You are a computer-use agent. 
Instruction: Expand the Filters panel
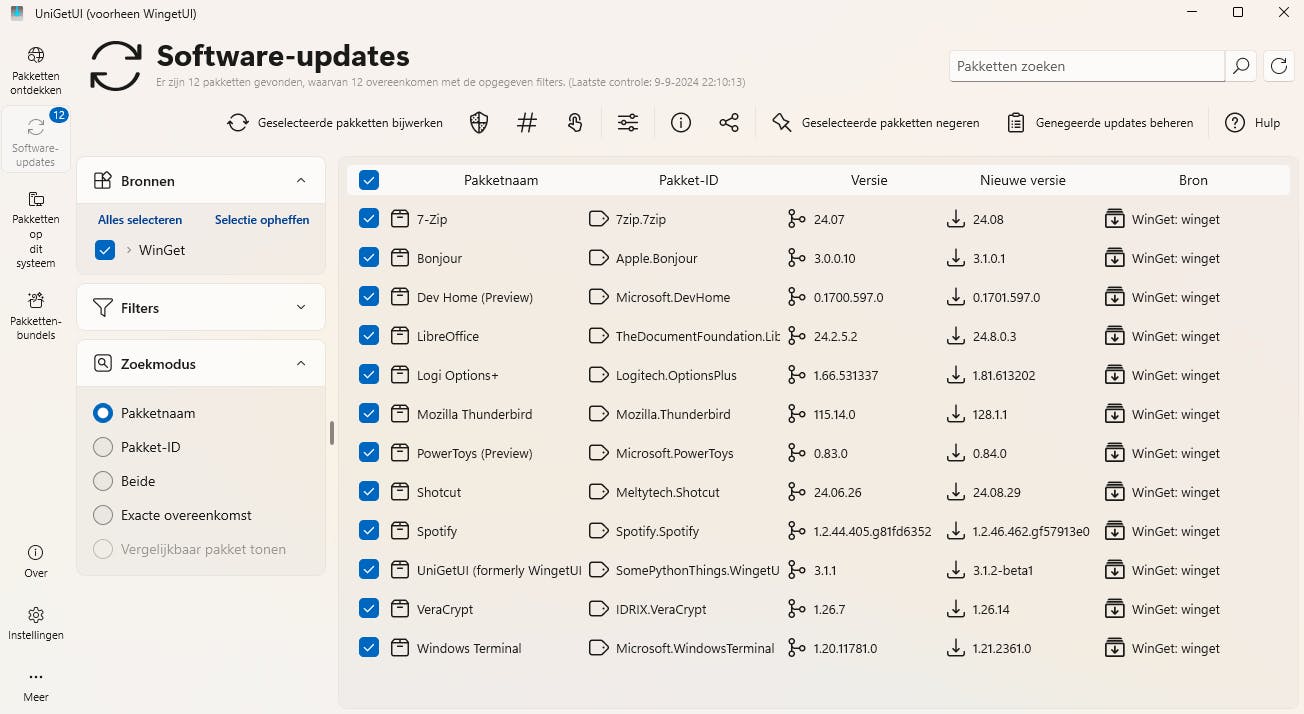301,308
